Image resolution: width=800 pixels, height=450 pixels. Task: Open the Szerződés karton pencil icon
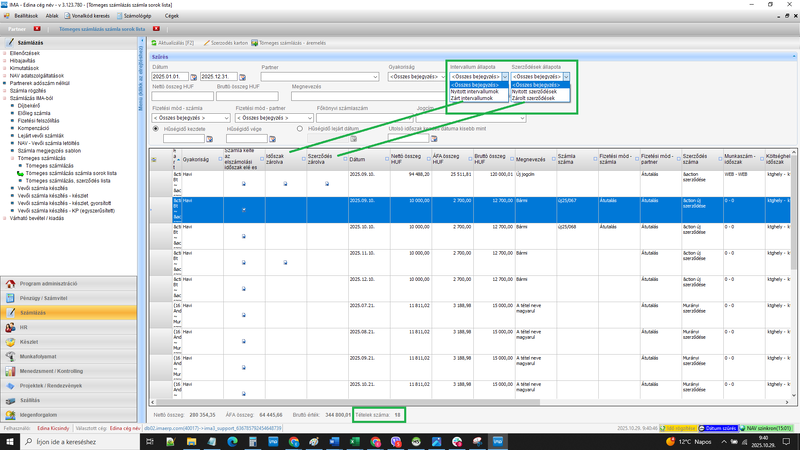(x=207, y=43)
